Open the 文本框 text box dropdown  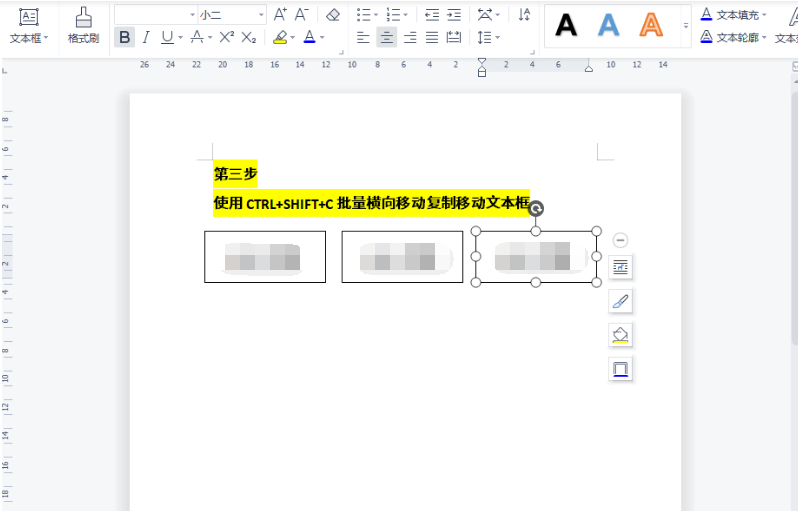tap(28, 38)
